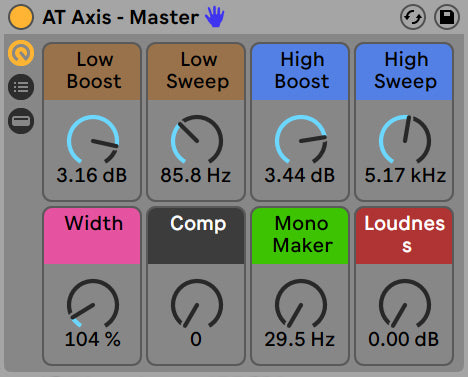
Task: Click the blue hand remote-control icon
Action: pos(214,17)
